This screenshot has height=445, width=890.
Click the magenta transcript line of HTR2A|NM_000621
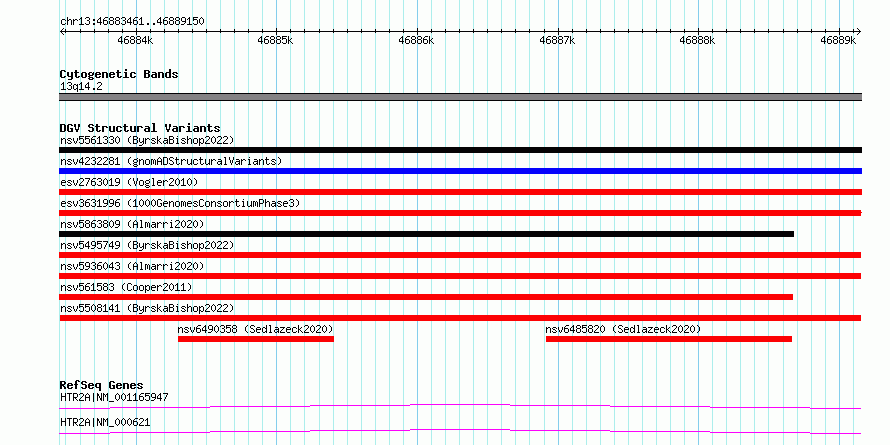(460, 431)
